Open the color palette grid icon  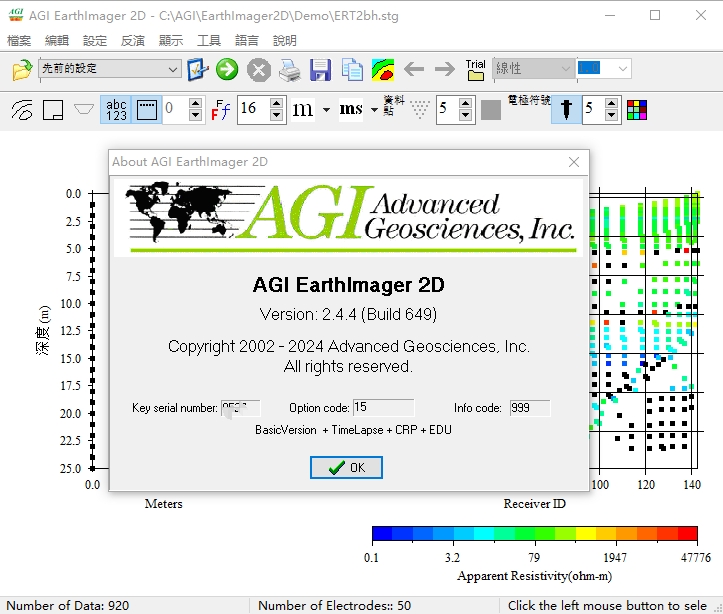(637, 110)
